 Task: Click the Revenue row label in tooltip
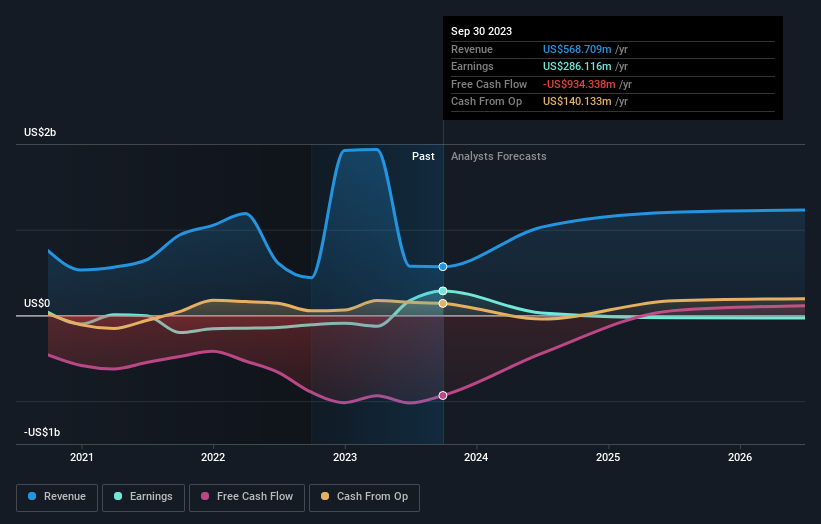tap(472, 49)
